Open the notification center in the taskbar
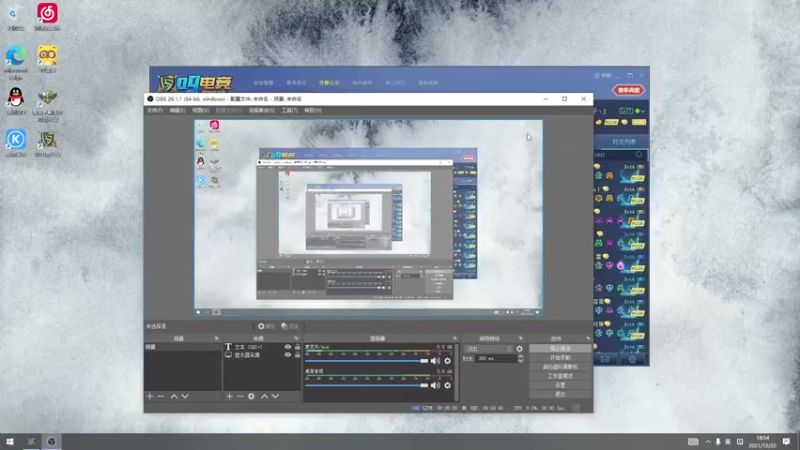This screenshot has height=450, width=800. (x=786, y=442)
